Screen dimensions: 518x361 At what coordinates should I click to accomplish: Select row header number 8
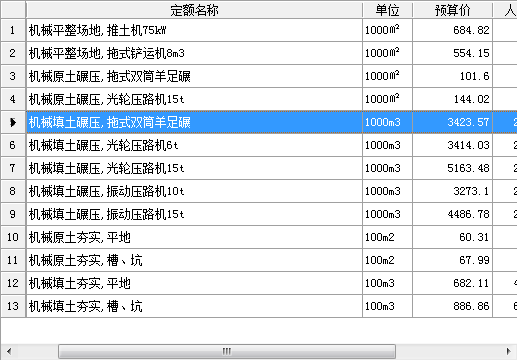13,191
